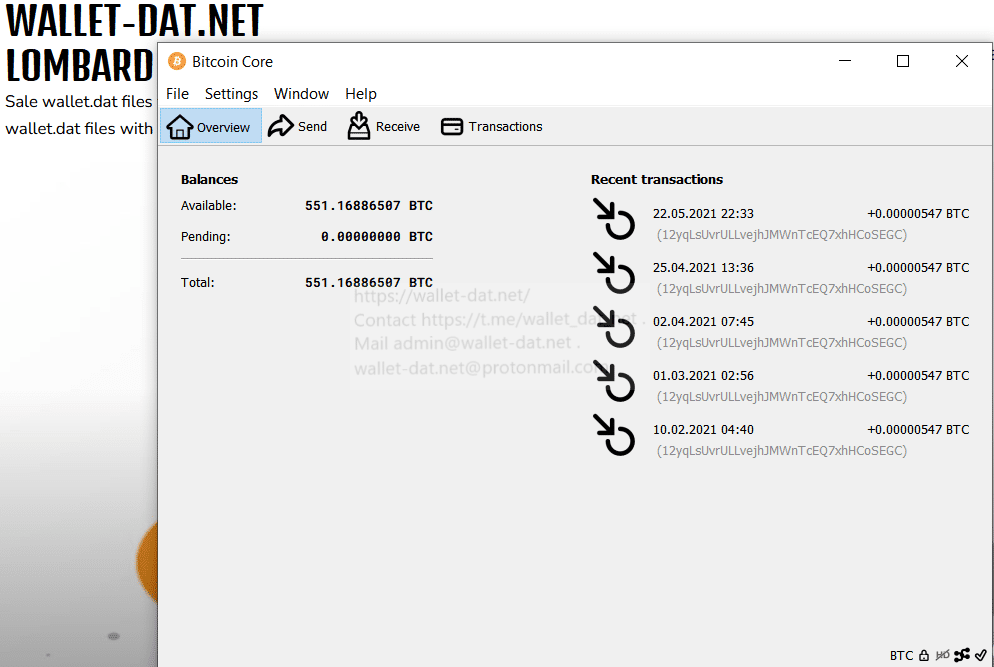994x667 pixels.
Task: Close the Bitcoin Core window
Action: coord(962,61)
